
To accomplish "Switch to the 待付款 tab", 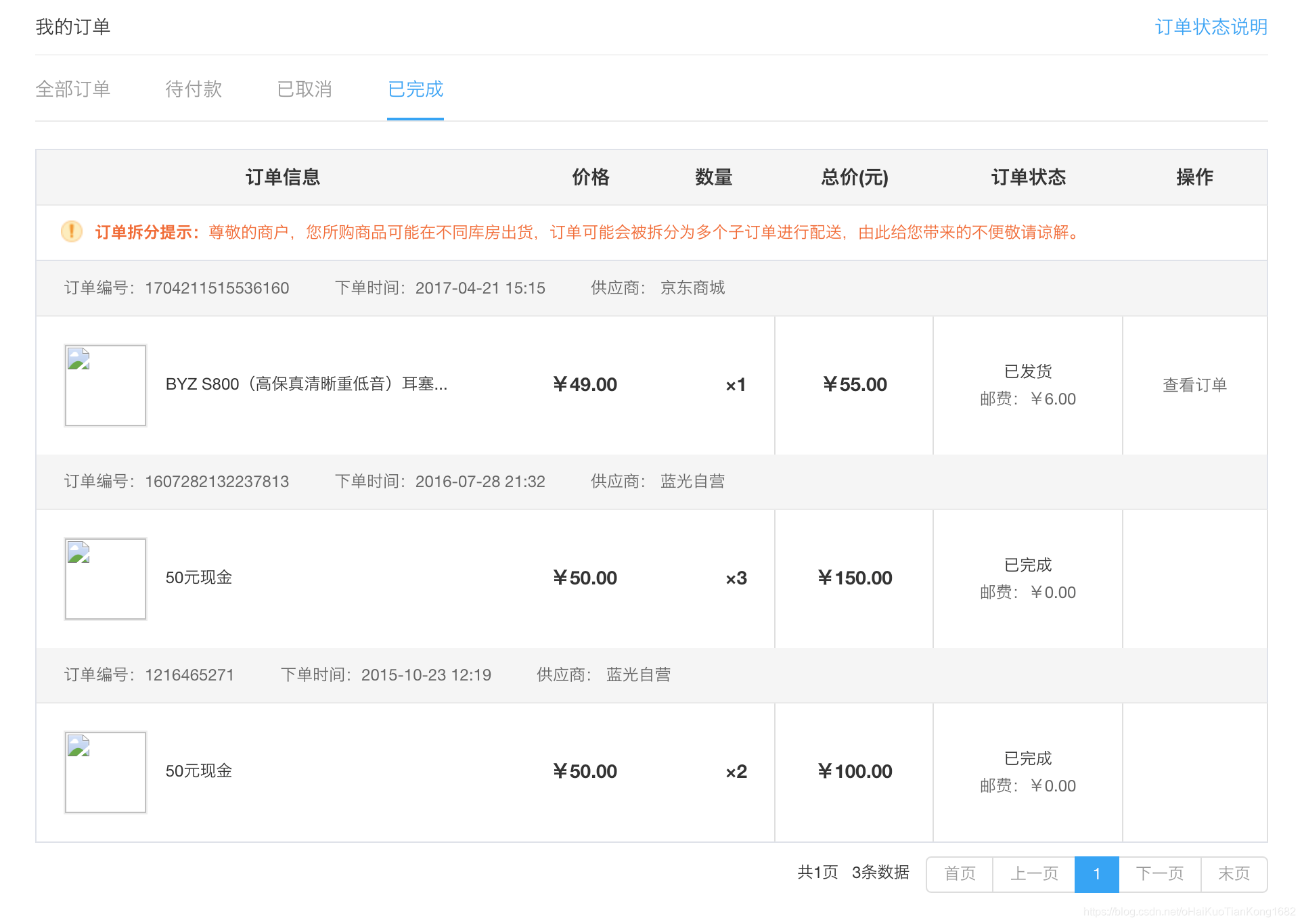I will (194, 89).
